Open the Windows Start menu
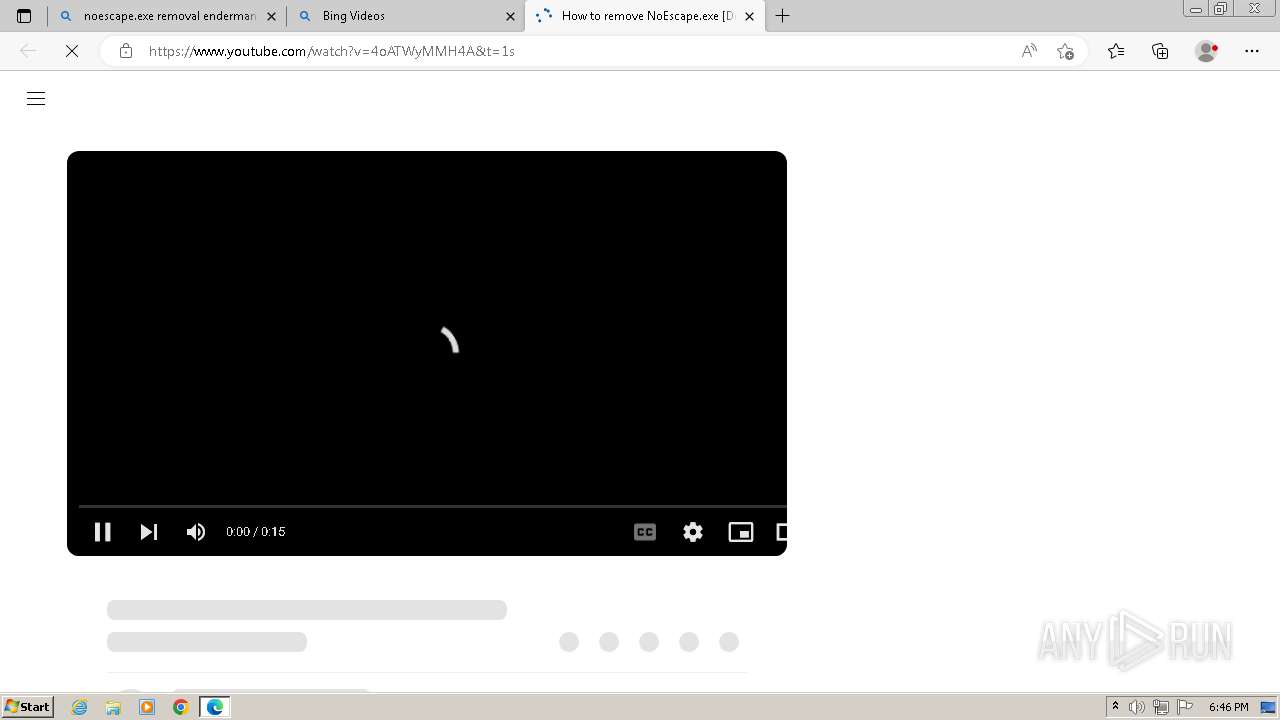This screenshot has height=720, width=1280. [27, 707]
